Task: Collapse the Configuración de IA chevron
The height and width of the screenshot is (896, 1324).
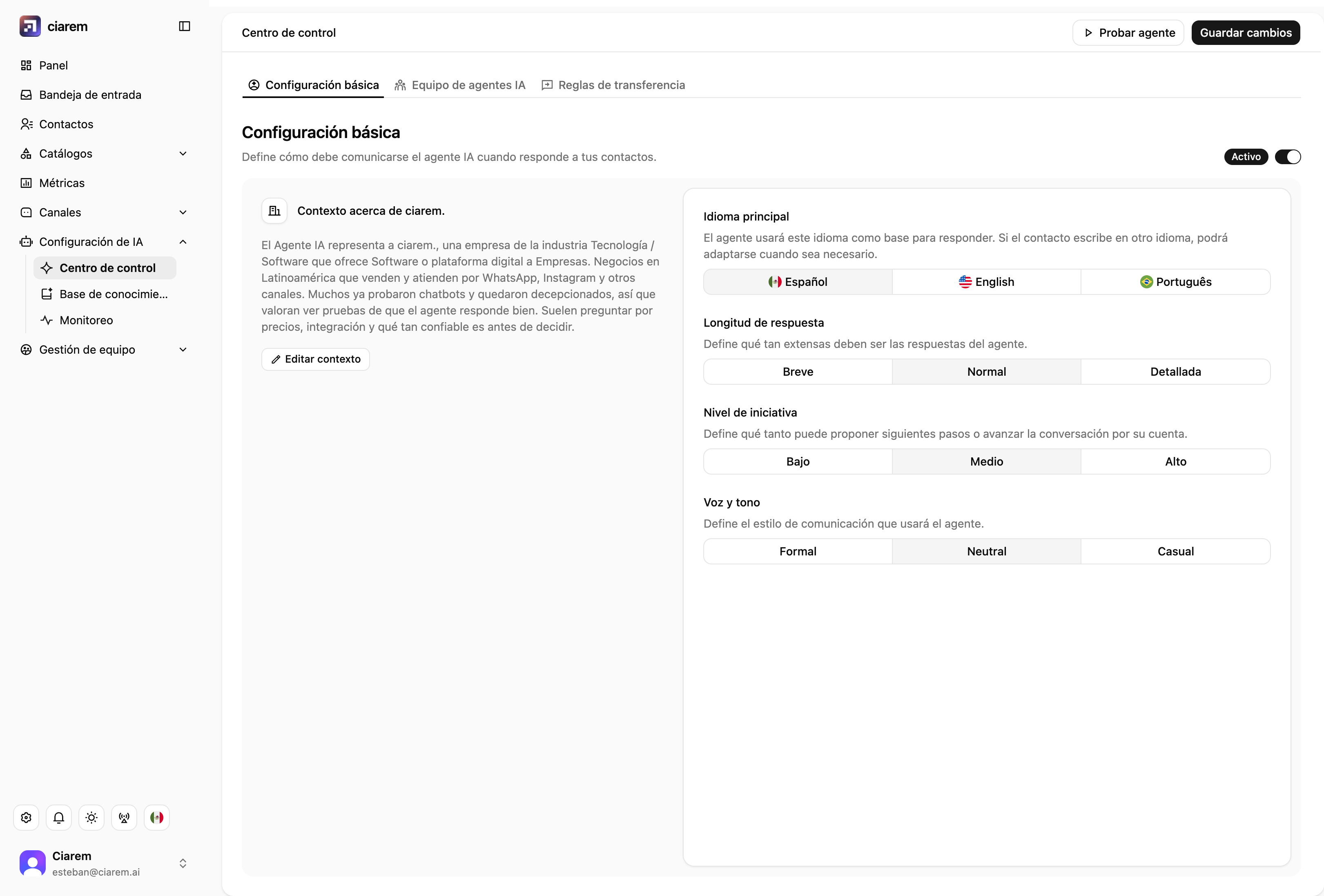Action: coord(183,242)
